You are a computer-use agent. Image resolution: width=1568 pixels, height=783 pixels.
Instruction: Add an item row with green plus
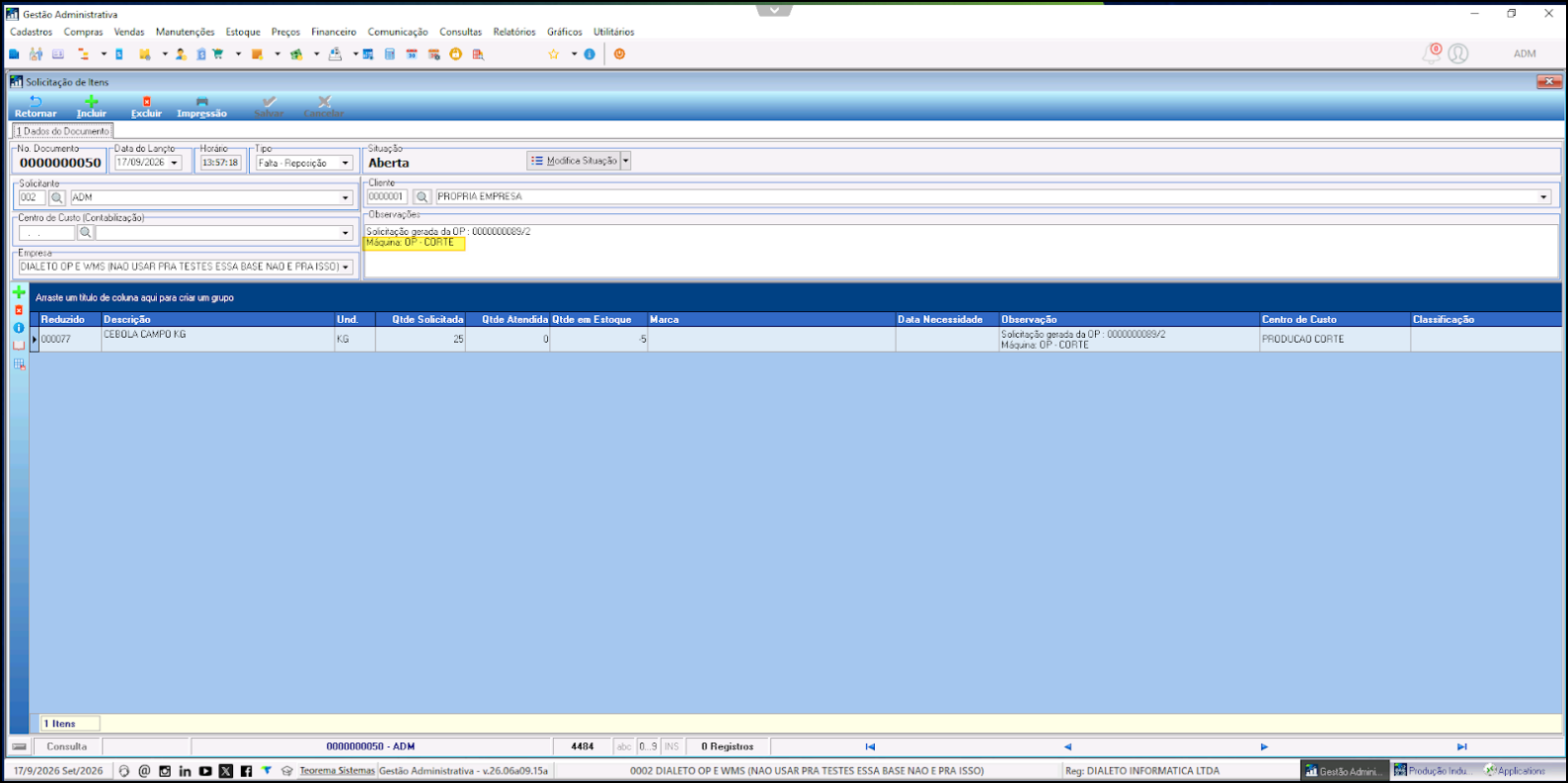click(x=19, y=292)
